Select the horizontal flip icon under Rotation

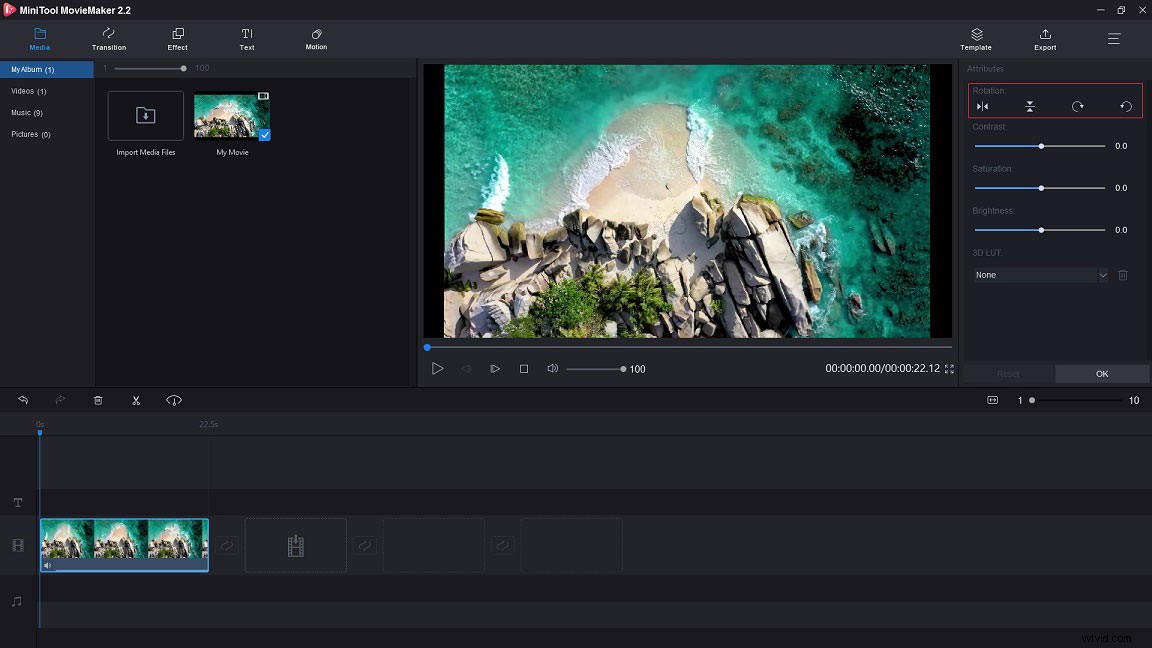pos(983,104)
